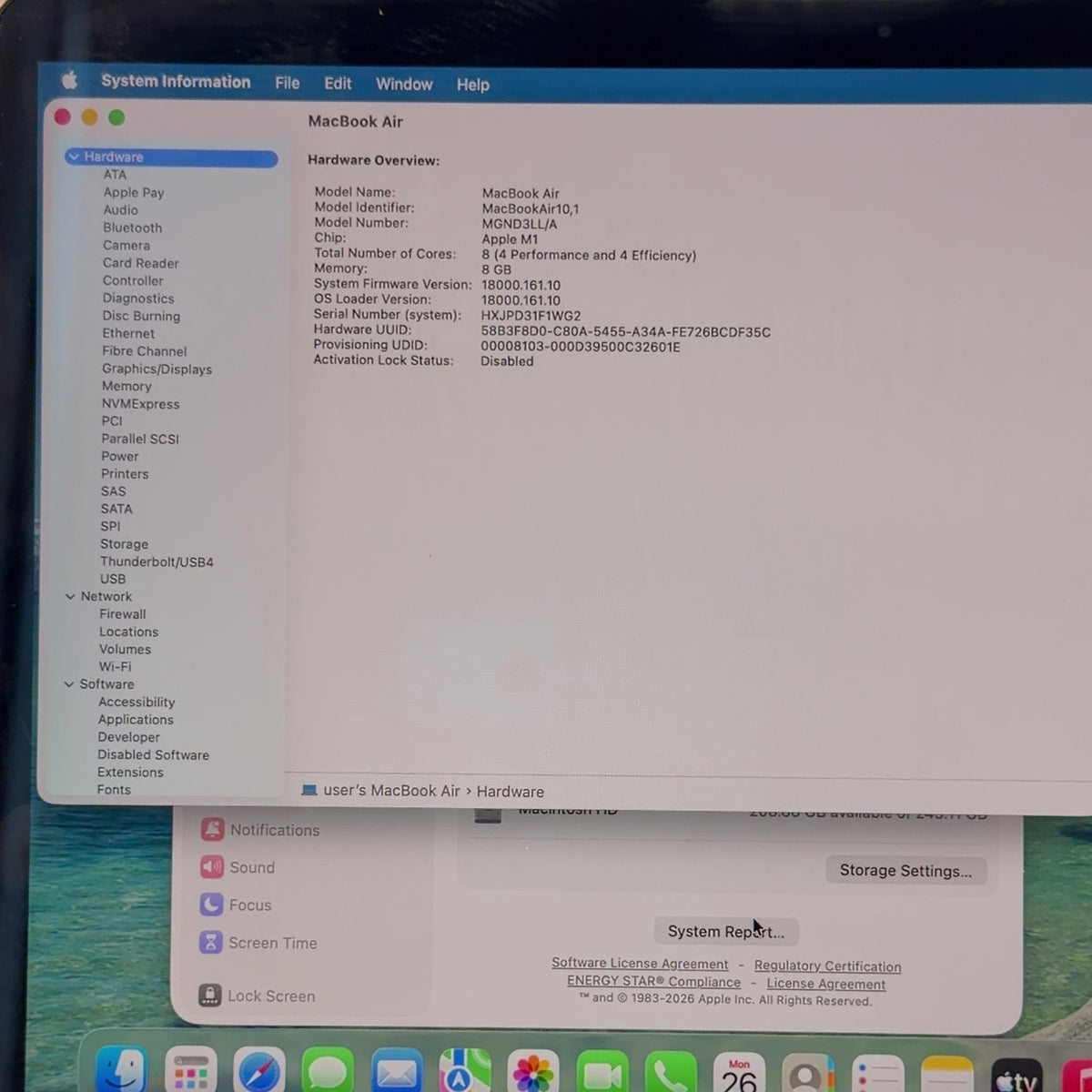Open the Contacts app in the Dock

point(808,1074)
